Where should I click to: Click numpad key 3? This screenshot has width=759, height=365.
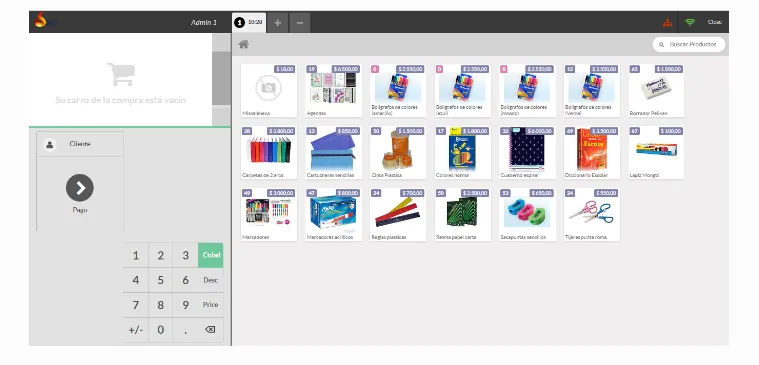185,256
